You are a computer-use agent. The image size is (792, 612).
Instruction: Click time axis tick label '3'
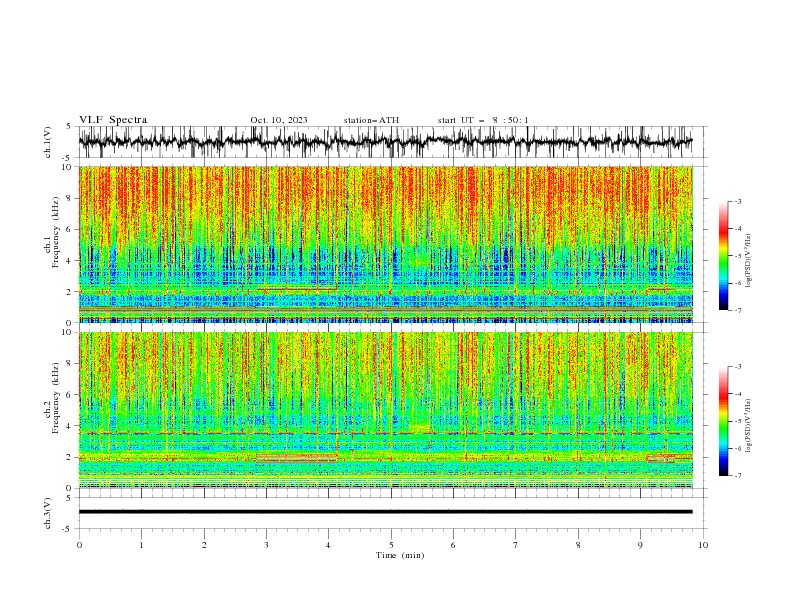(x=266, y=545)
